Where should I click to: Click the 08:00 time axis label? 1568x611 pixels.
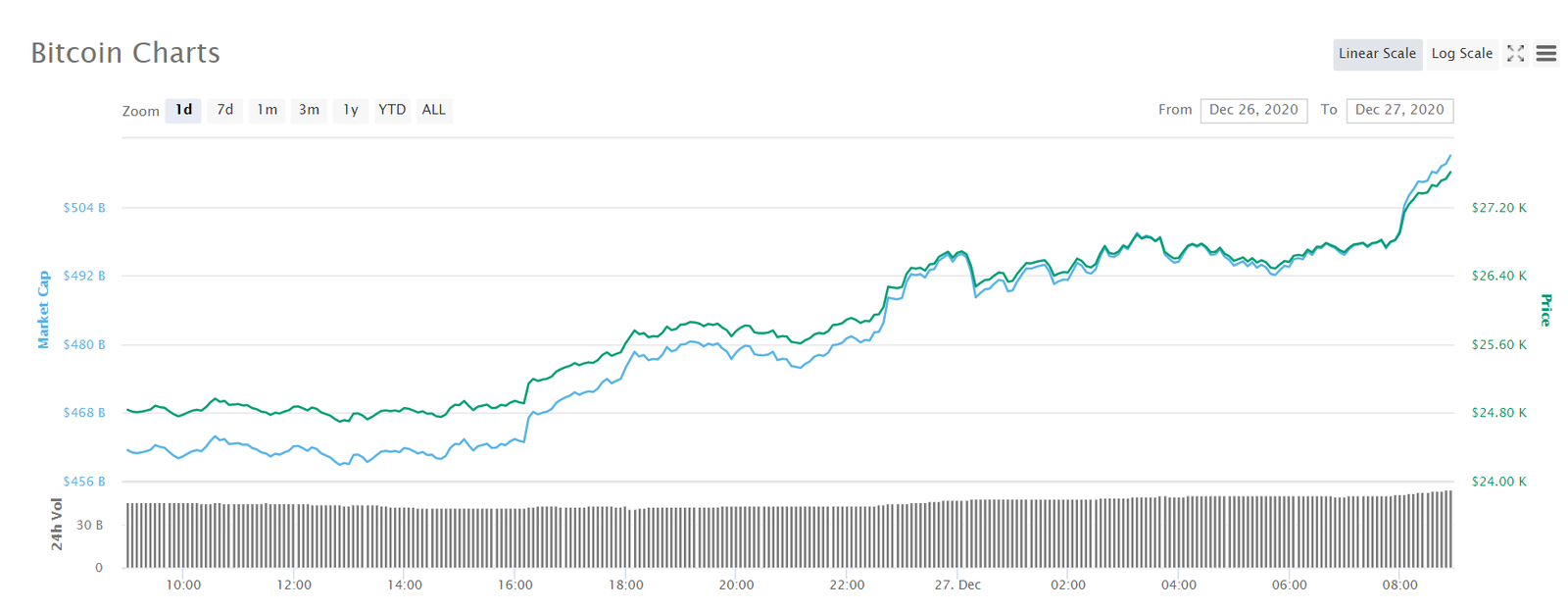(1400, 586)
